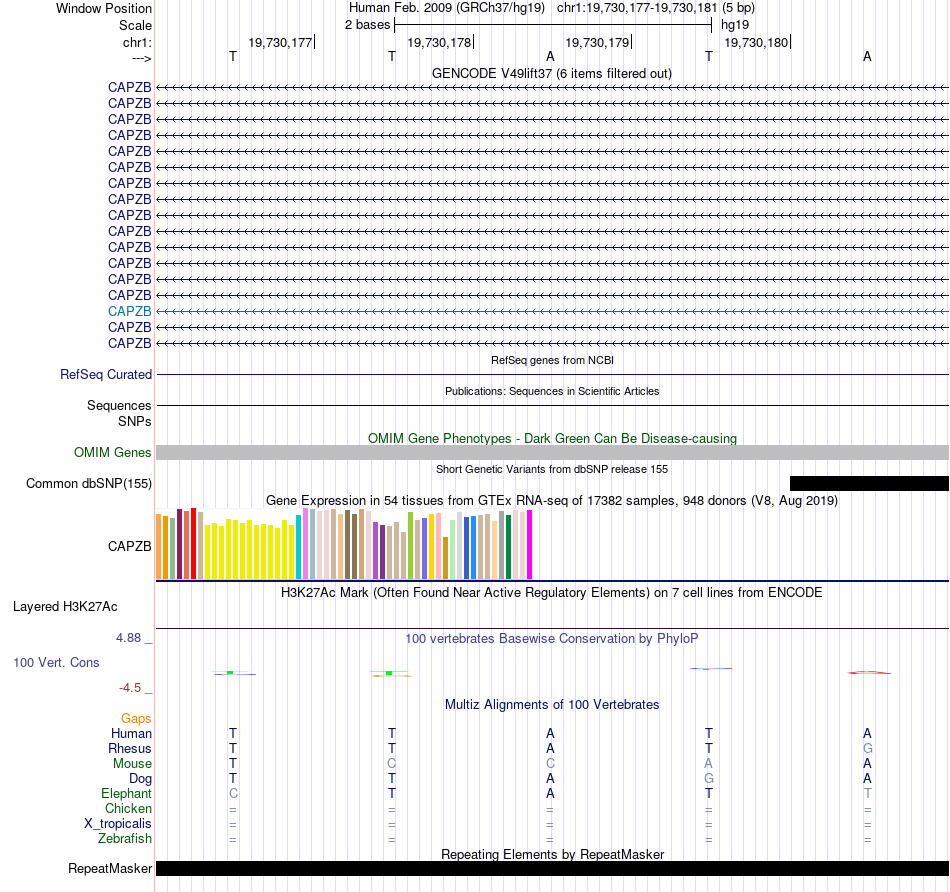Image resolution: width=950 pixels, height=892 pixels.
Task: Click the 'chr1:' ruler label
Action: click(x=137, y=42)
